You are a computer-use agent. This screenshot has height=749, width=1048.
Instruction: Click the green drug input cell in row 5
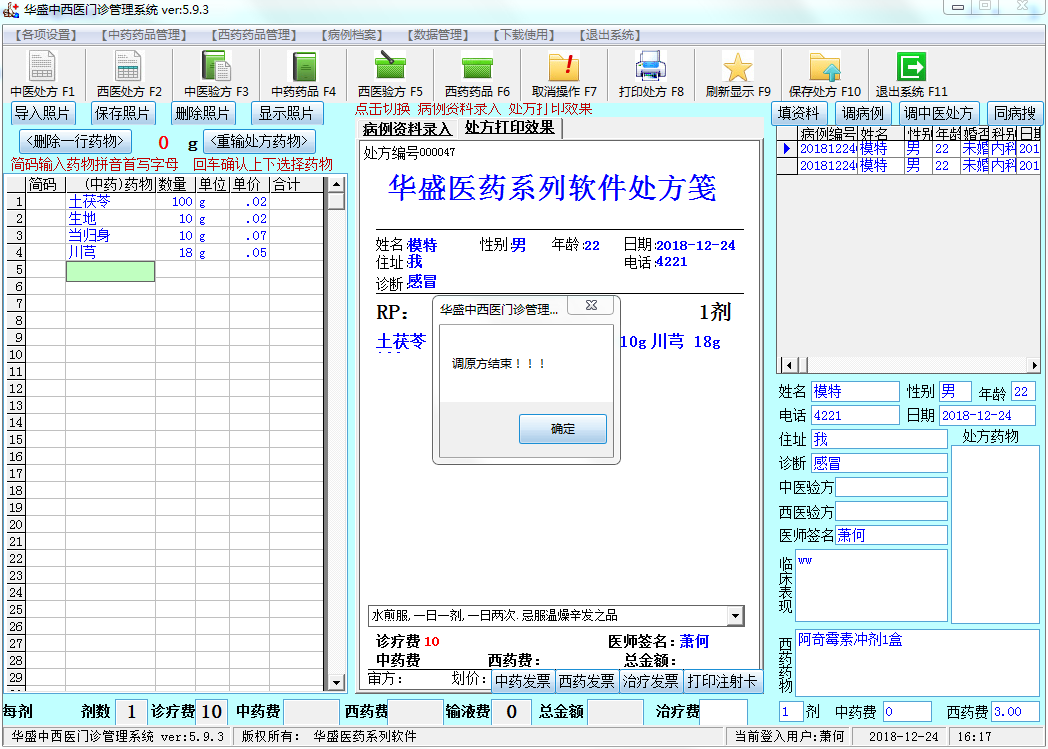[x=110, y=271]
